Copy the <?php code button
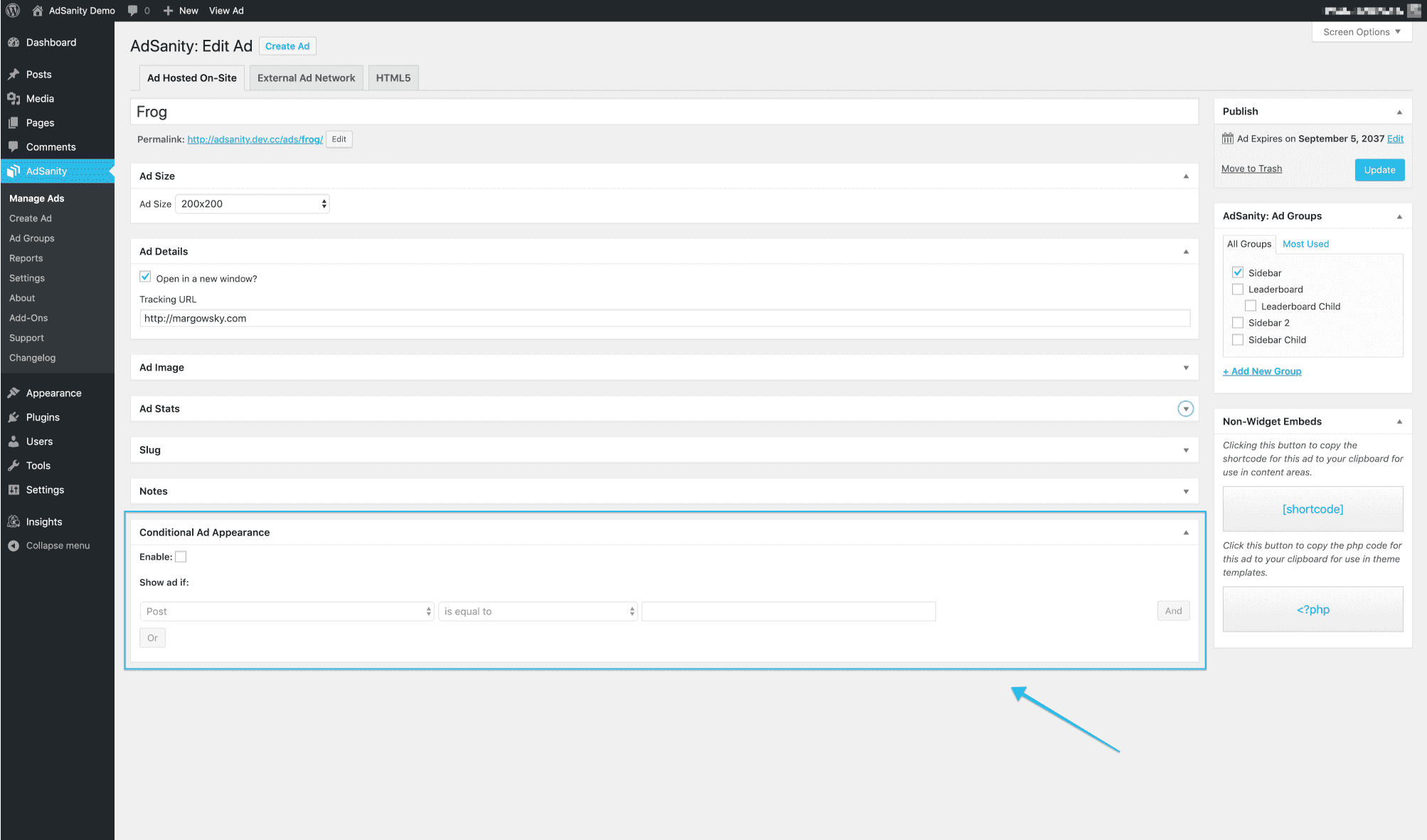The image size is (1427, 840). click(1312, 610)
